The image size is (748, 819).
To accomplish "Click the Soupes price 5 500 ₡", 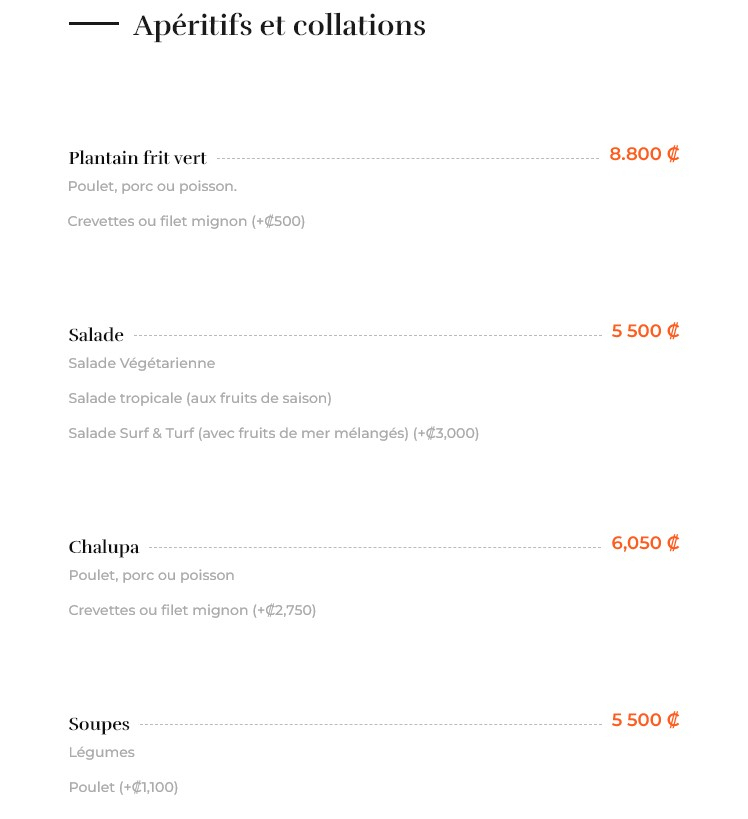I will click(645, 720).
